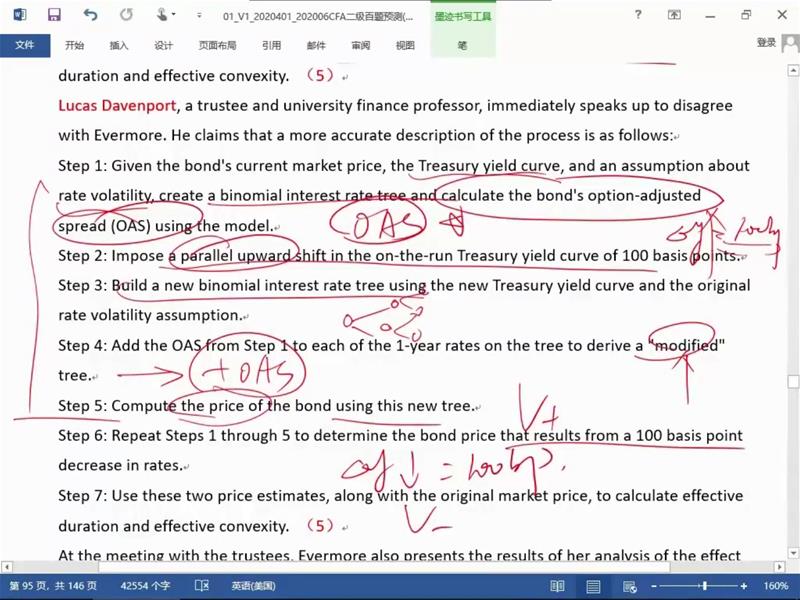
Task: Click the name Lucas Davenport
Action: click(x=117, y=106)
